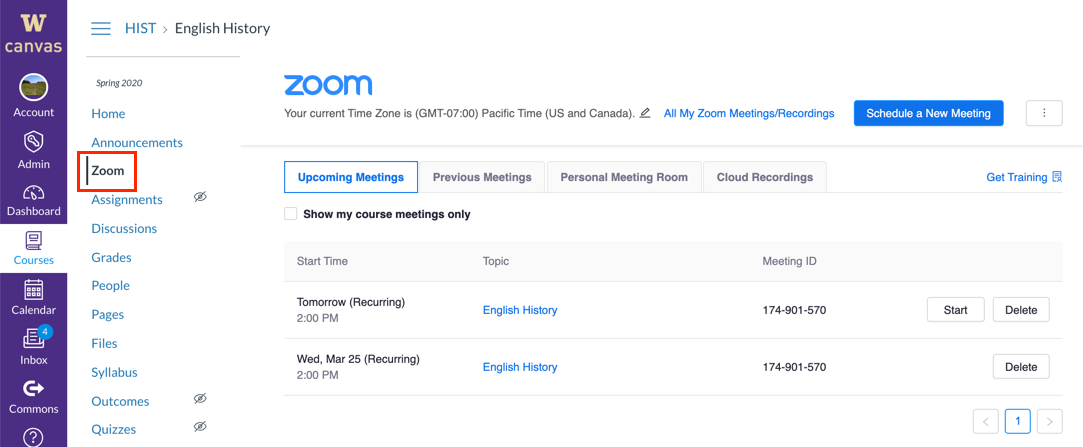1083x447 pixels.
Task: Open Pages in course navigation
Action: click(108, 314)
